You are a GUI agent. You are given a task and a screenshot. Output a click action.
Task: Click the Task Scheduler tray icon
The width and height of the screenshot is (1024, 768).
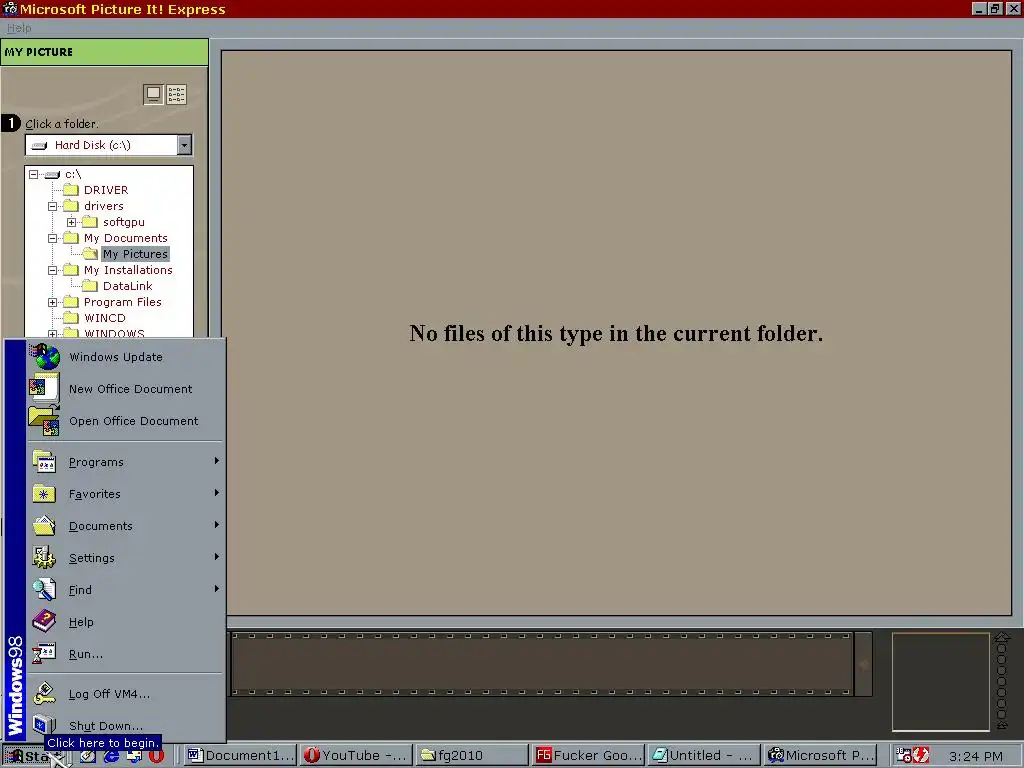pos(903,756)
